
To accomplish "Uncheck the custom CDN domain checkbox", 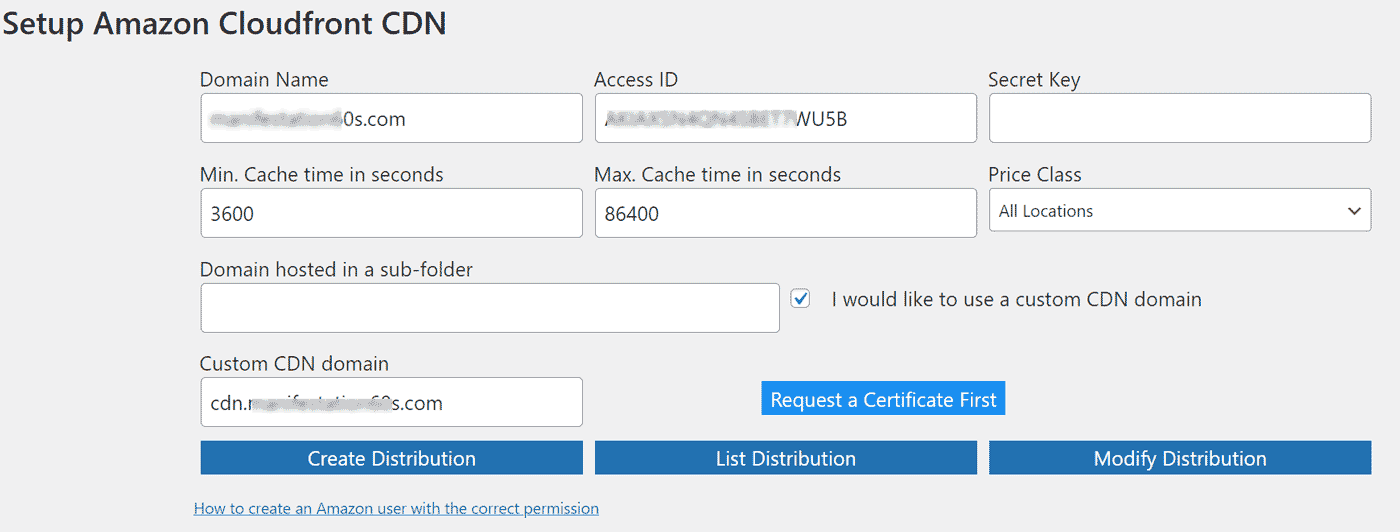I will (800, 299).
